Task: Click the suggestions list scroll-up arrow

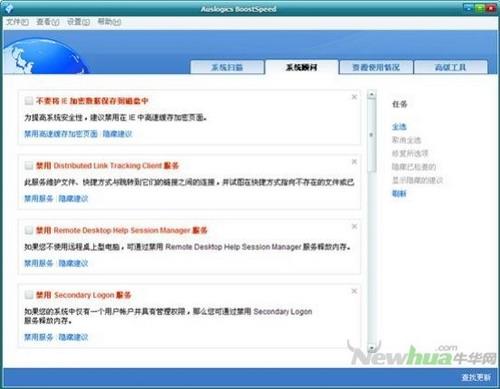Action: point(372,95)
